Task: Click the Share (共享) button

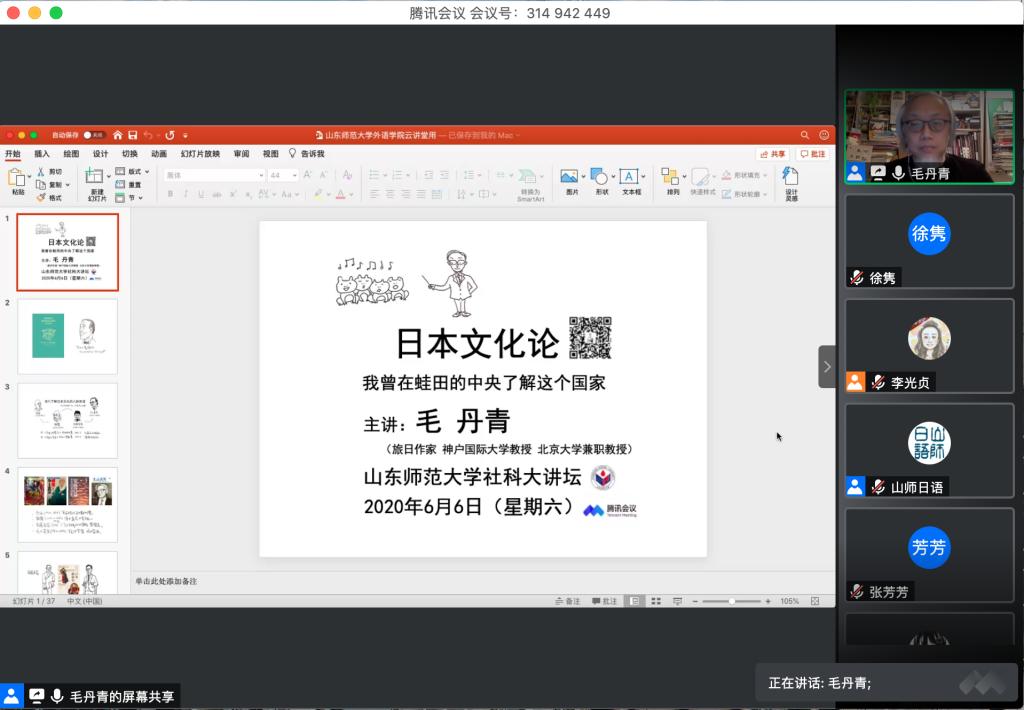Action: (x=773, y=154)
